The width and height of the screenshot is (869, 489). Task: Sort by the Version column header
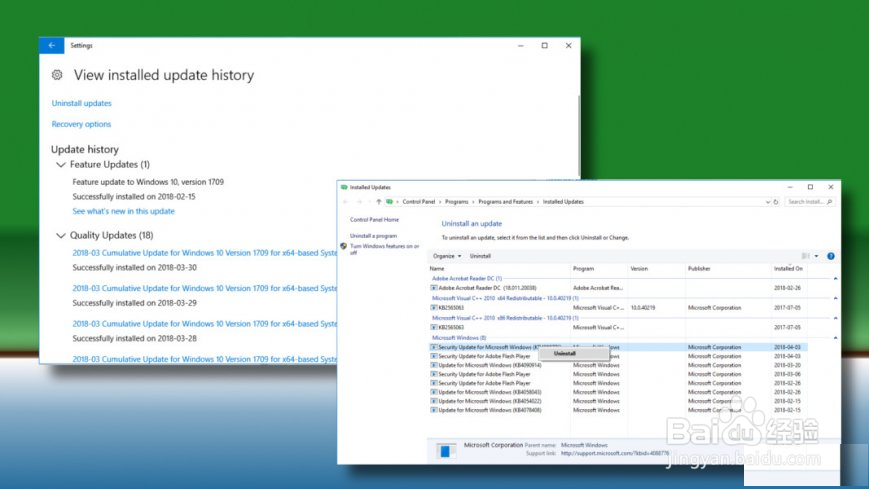639,268
